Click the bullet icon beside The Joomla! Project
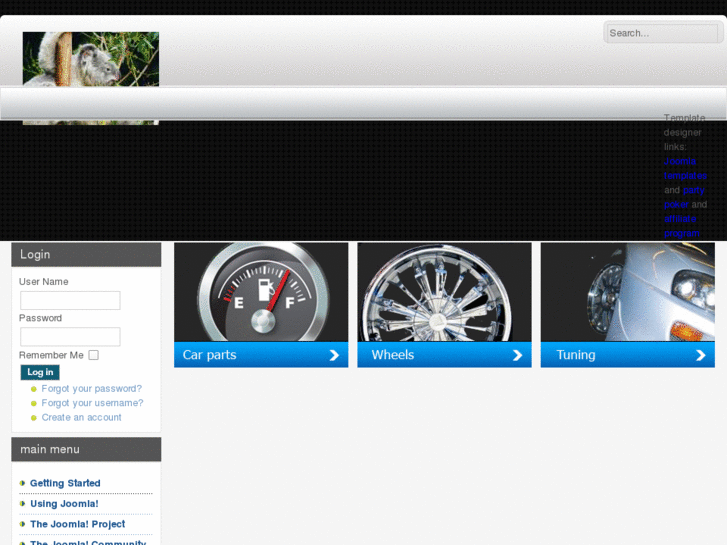 22,524
